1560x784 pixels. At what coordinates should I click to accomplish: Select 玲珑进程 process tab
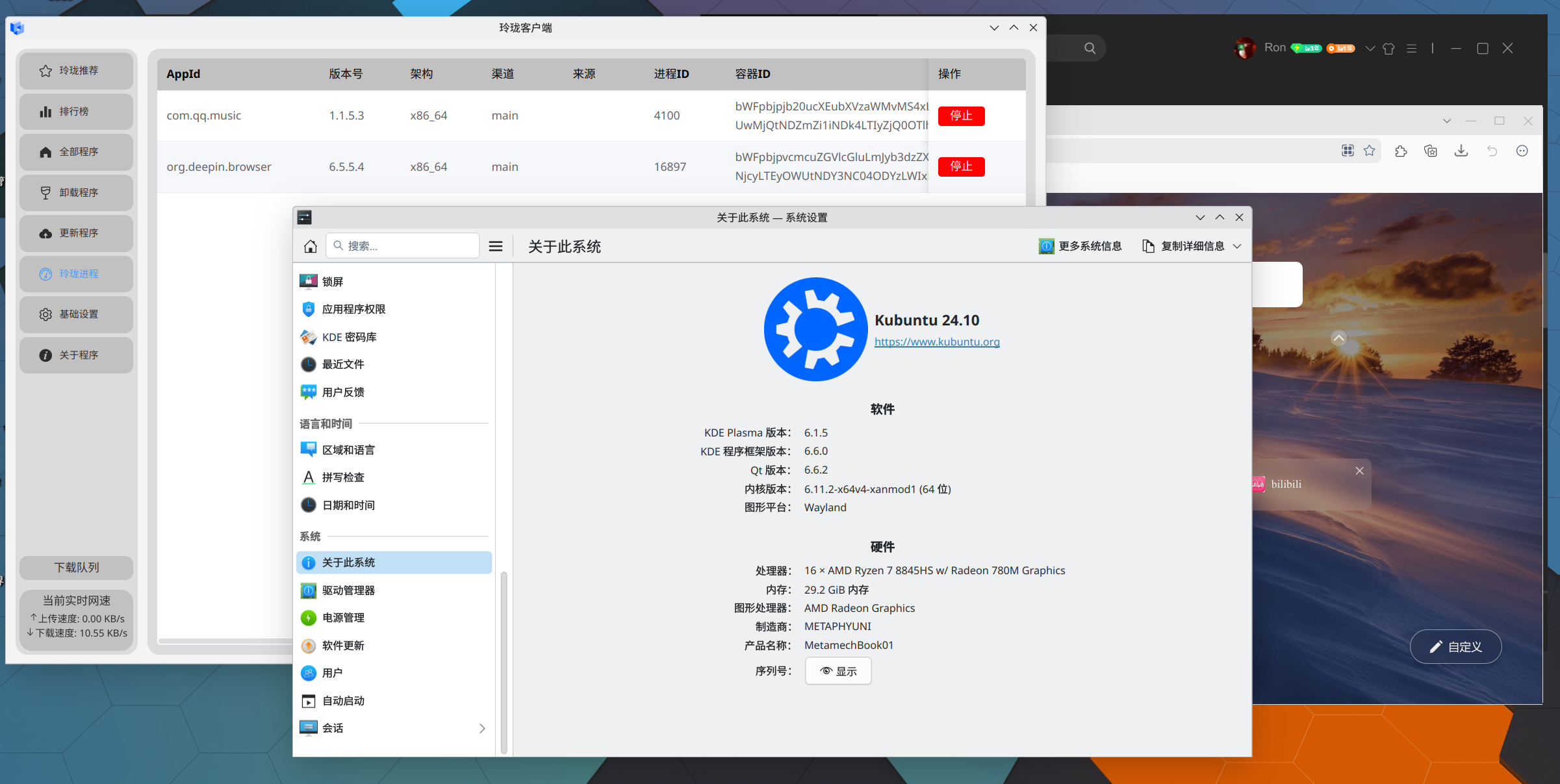tap(76, 274)
